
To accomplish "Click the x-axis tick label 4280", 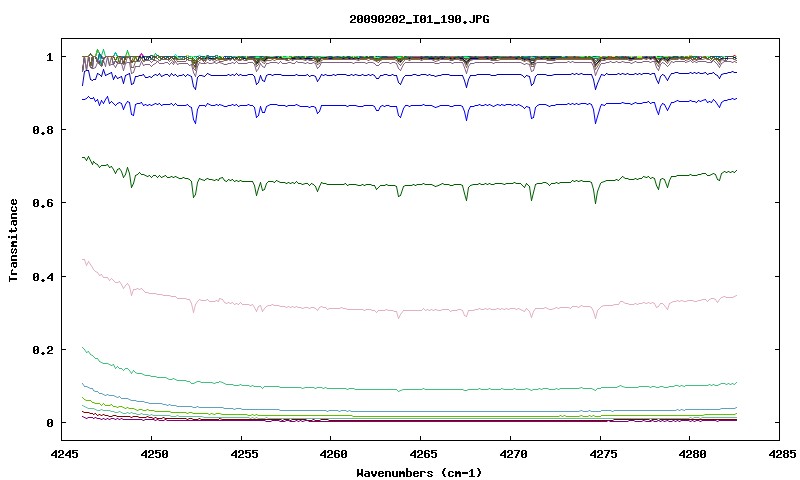I will point(692,454).
